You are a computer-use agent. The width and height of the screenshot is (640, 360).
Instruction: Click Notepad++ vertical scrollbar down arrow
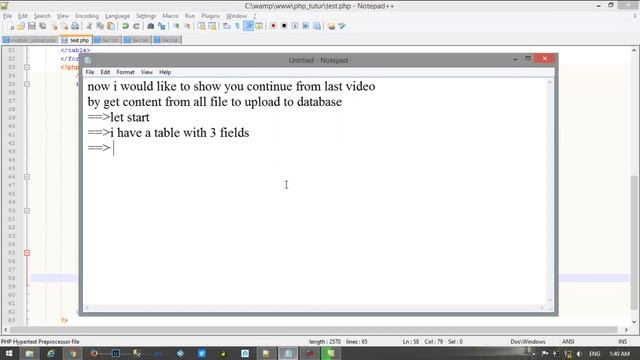634,322
